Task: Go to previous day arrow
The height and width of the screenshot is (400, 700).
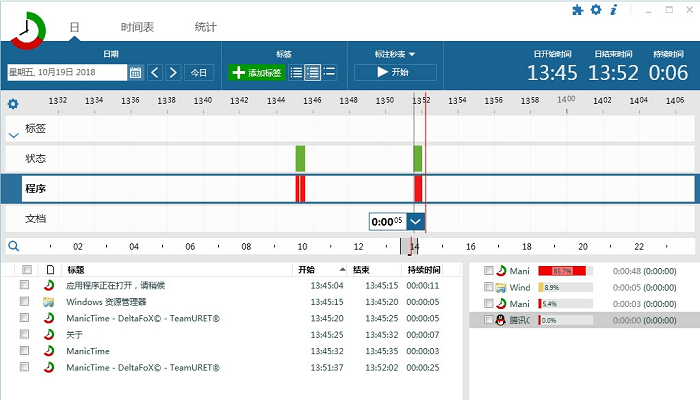Action: point(155,72)
